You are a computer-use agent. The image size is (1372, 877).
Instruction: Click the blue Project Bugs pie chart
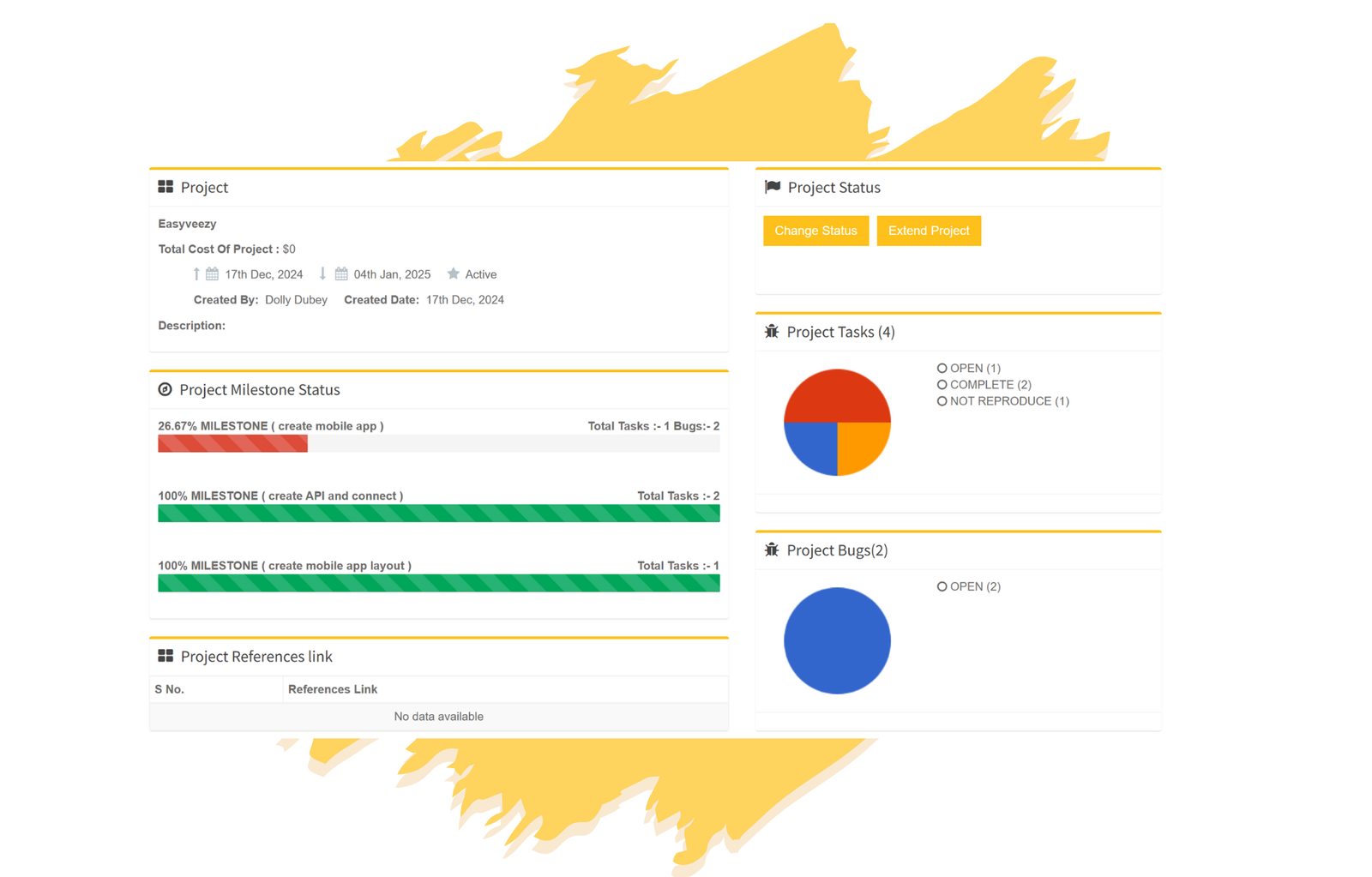837,640
